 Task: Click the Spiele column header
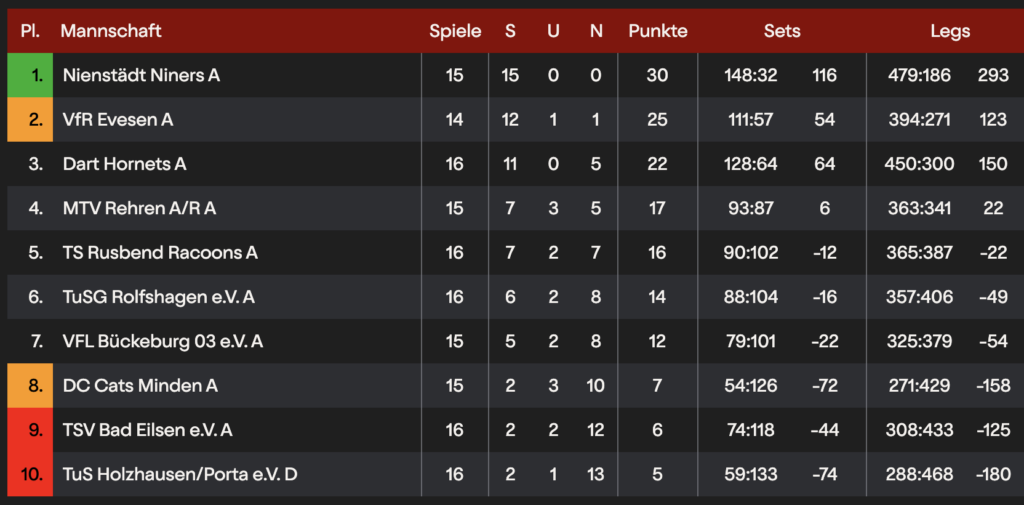tap(455, 31)
